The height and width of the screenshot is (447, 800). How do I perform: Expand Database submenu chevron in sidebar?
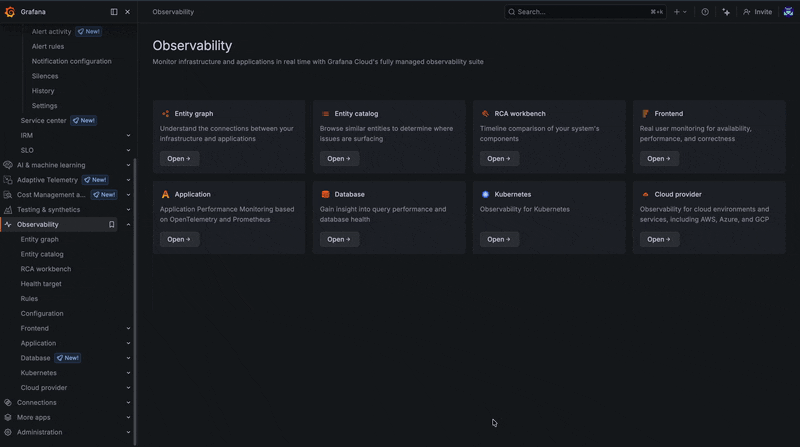pos(128,358)
